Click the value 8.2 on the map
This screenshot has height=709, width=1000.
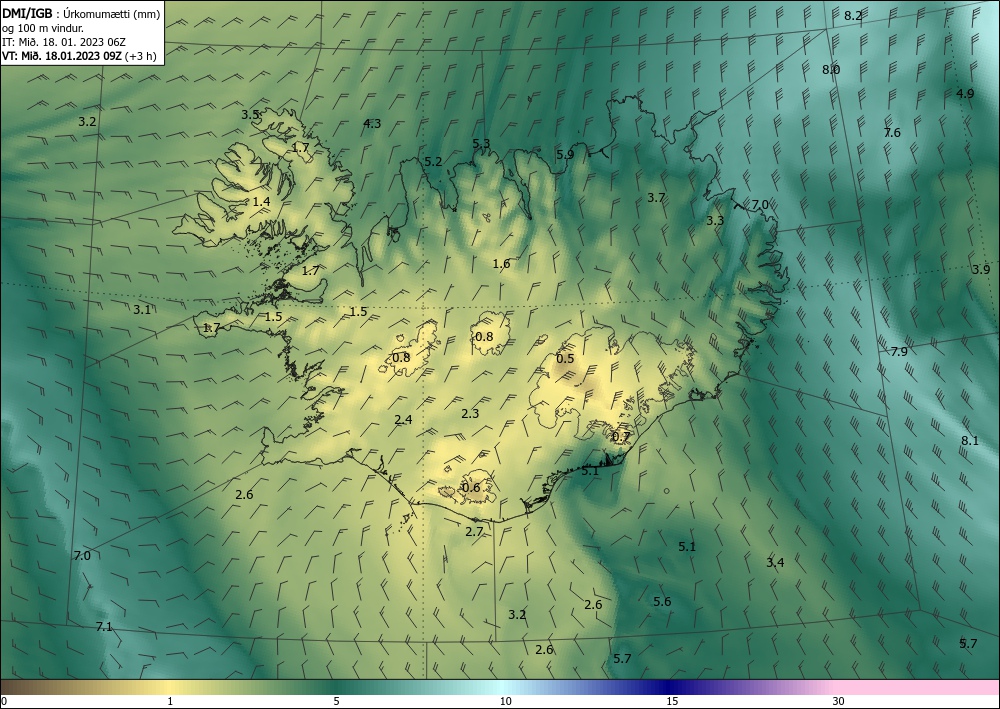tap(853, 16)
